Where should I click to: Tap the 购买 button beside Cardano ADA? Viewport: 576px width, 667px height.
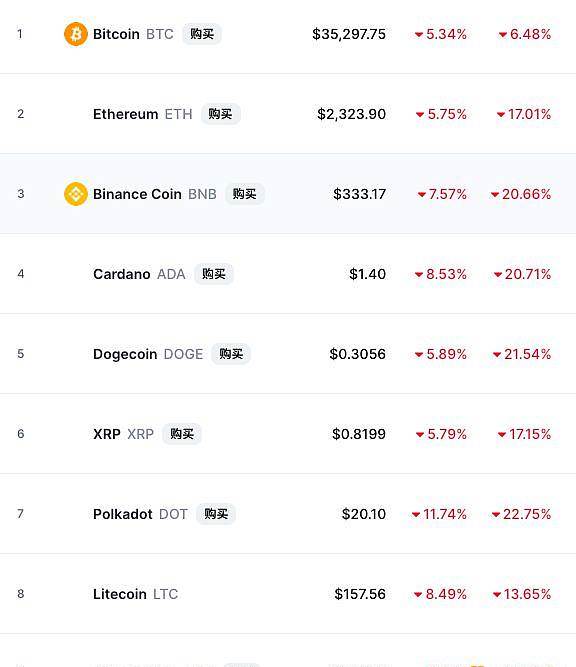(214, 274)
